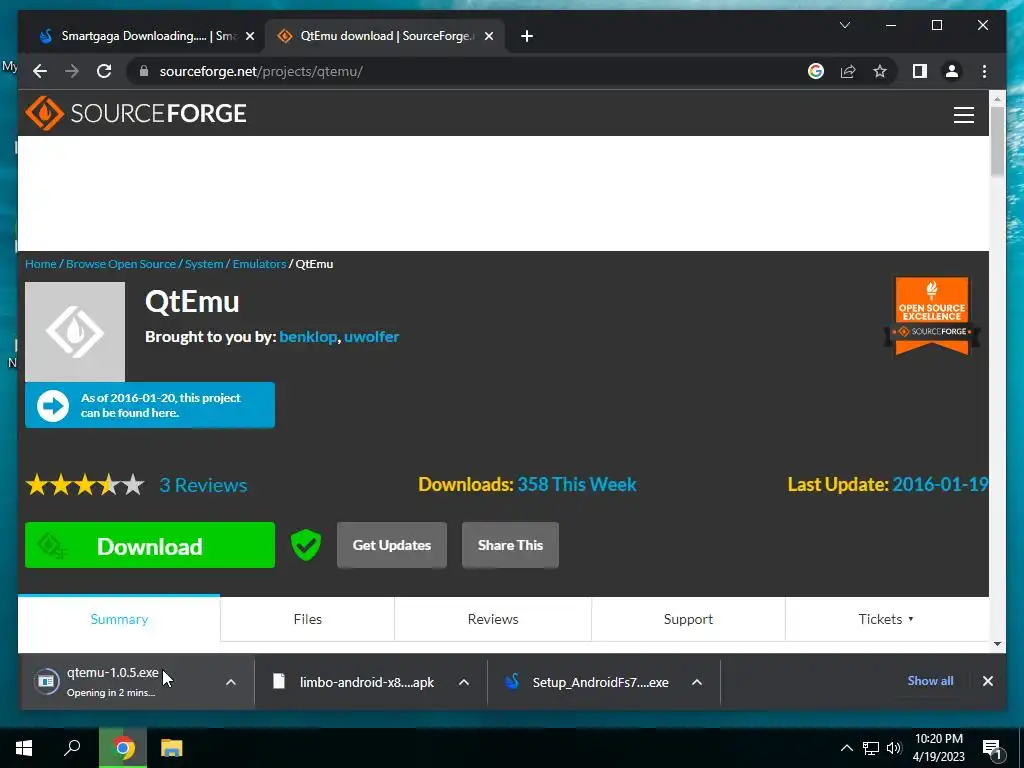Close the downloads bar
The height and width of the screenshot is (768, 1024).
pos(987,681)
